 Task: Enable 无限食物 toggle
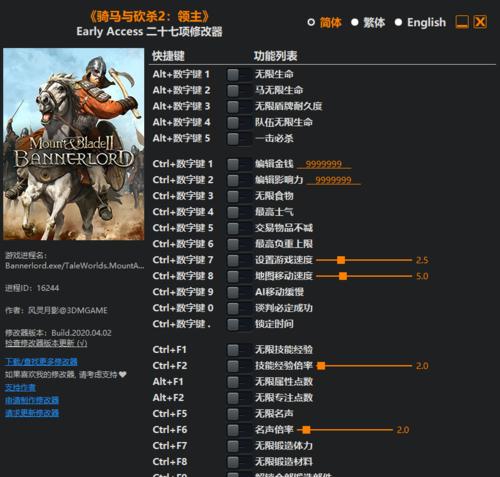(x=239, y=196)
